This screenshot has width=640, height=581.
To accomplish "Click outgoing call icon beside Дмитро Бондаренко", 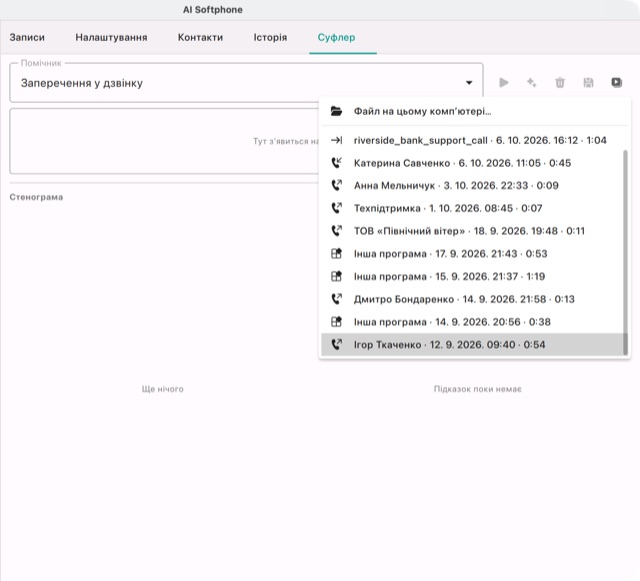I will 336,299.
